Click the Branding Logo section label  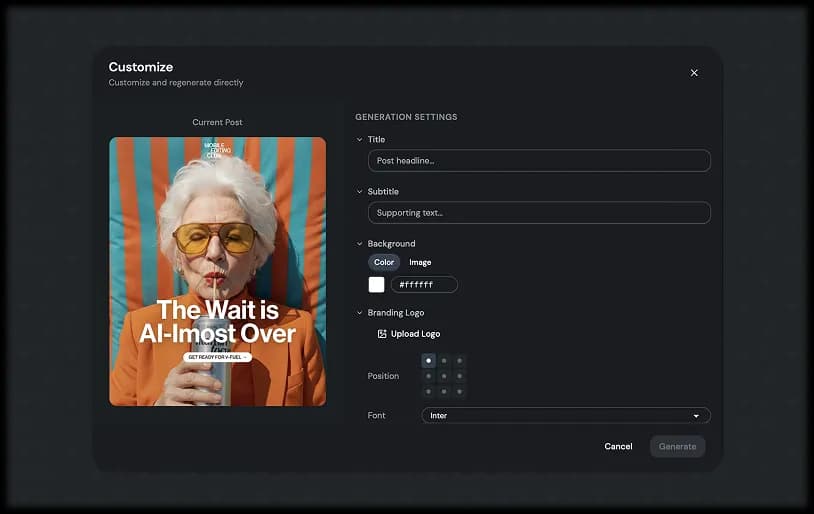[x=396, y=313]
